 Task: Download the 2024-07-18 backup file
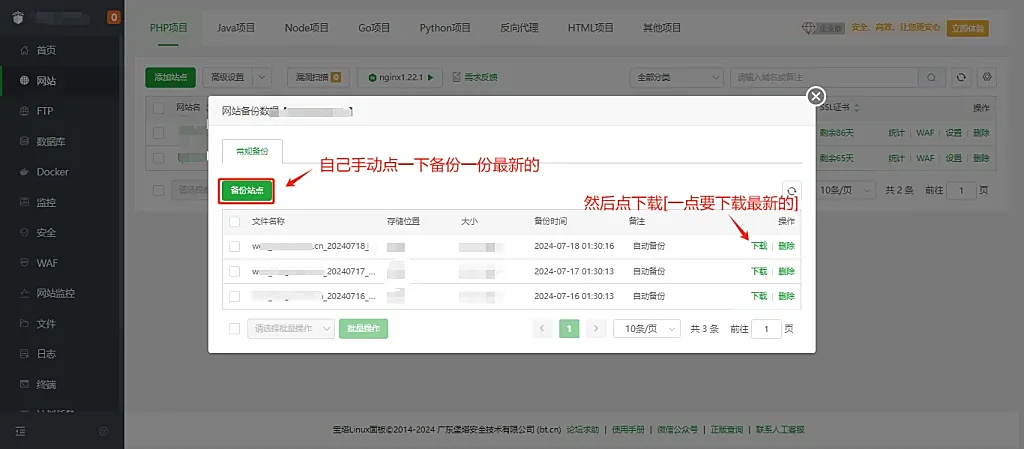point(759,245)
